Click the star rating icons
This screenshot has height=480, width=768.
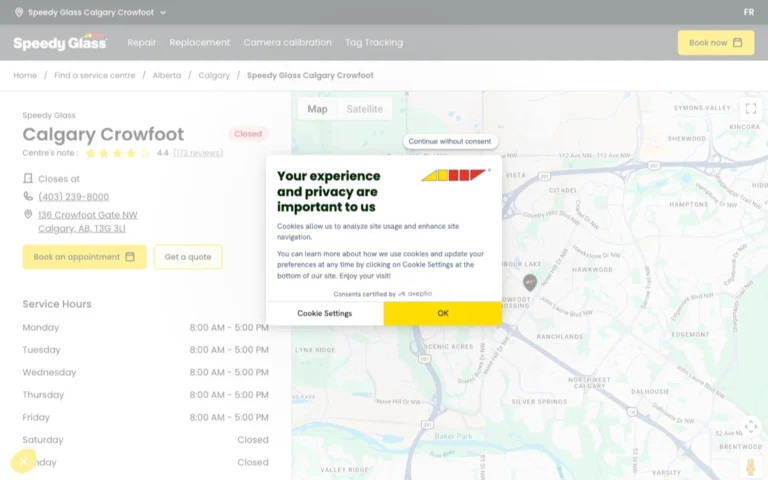point(117,153)
